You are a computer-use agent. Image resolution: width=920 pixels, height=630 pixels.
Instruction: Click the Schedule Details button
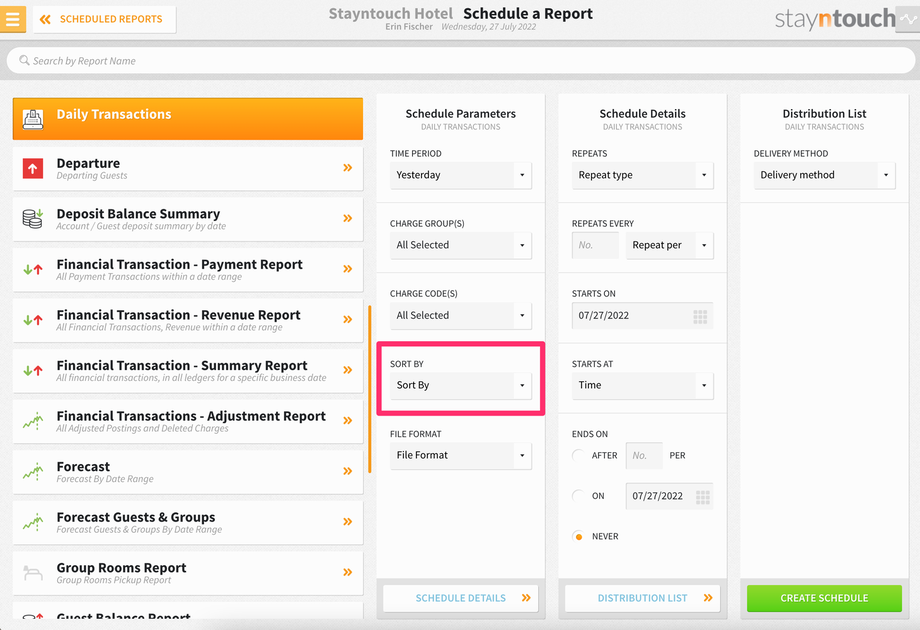click(x=461, y=598)
